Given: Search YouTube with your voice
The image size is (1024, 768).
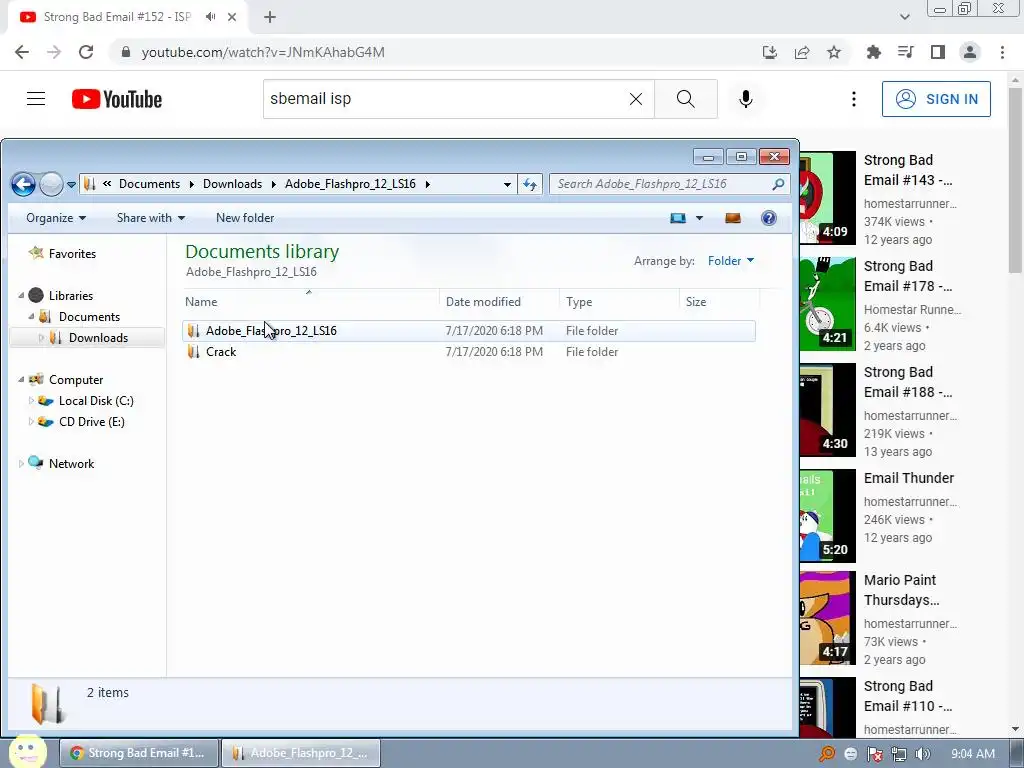Looking at the screenshot, I should 746,99.
